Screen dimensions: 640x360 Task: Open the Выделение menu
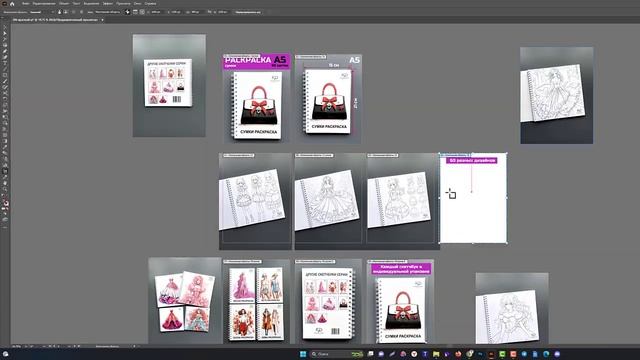pos(91,3)
